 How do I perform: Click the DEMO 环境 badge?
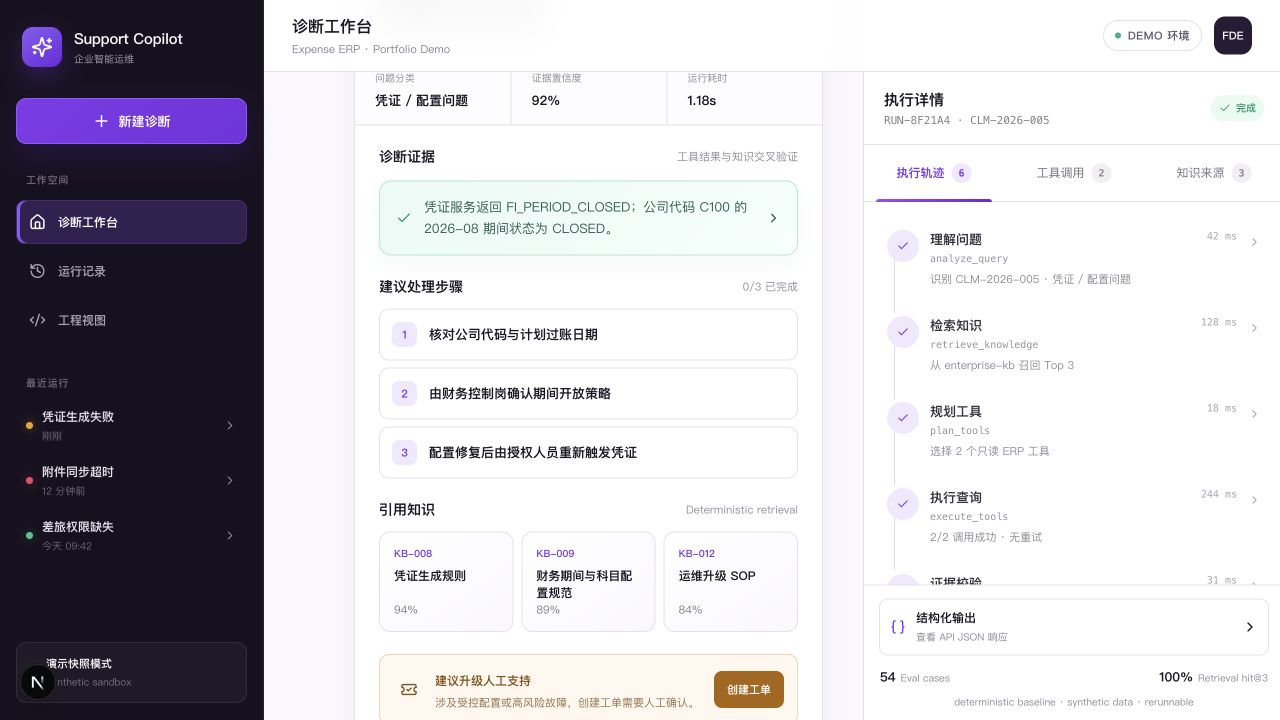(x=1152, y=35)
